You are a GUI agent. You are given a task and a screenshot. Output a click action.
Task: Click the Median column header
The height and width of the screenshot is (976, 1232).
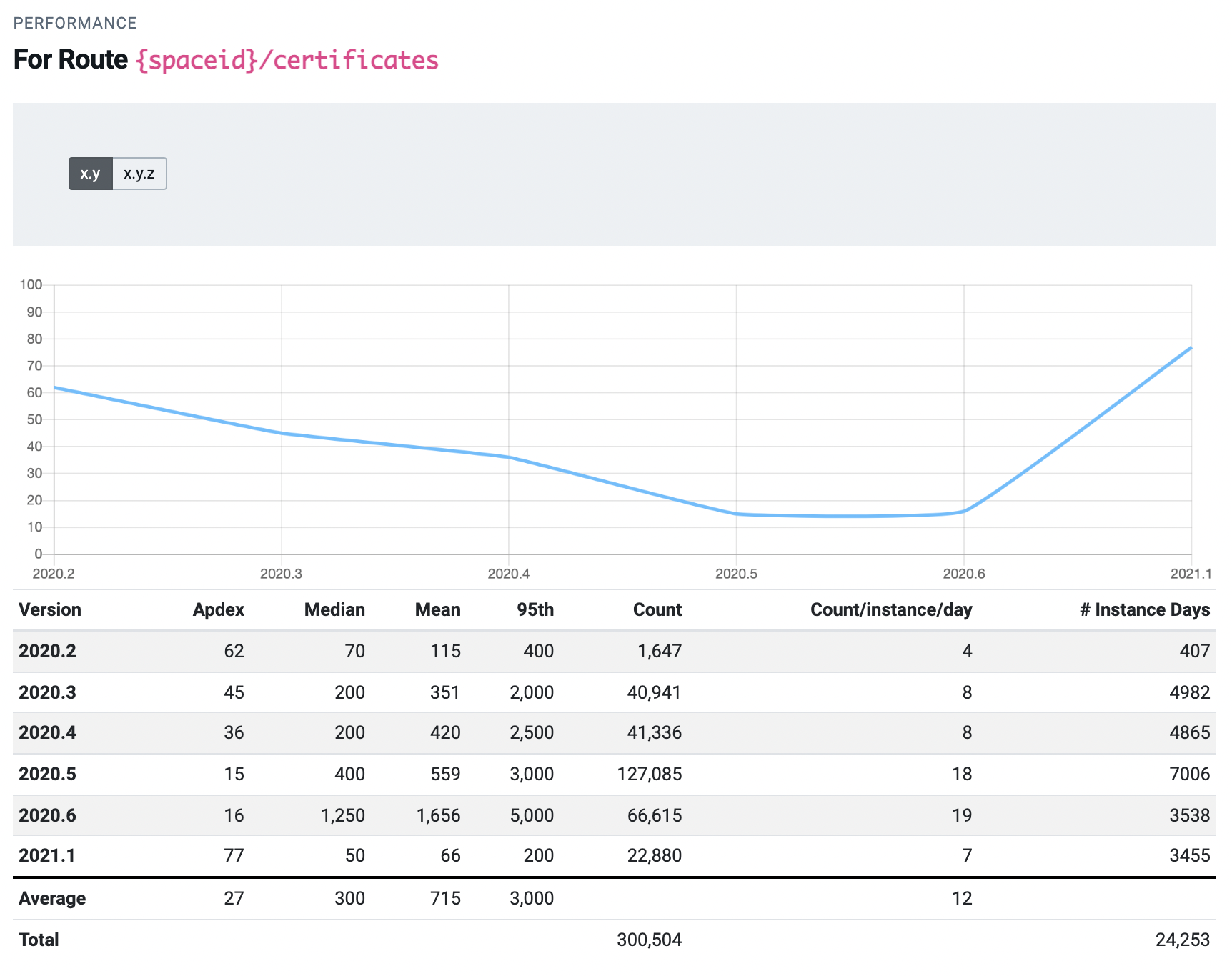pos(334,609)
